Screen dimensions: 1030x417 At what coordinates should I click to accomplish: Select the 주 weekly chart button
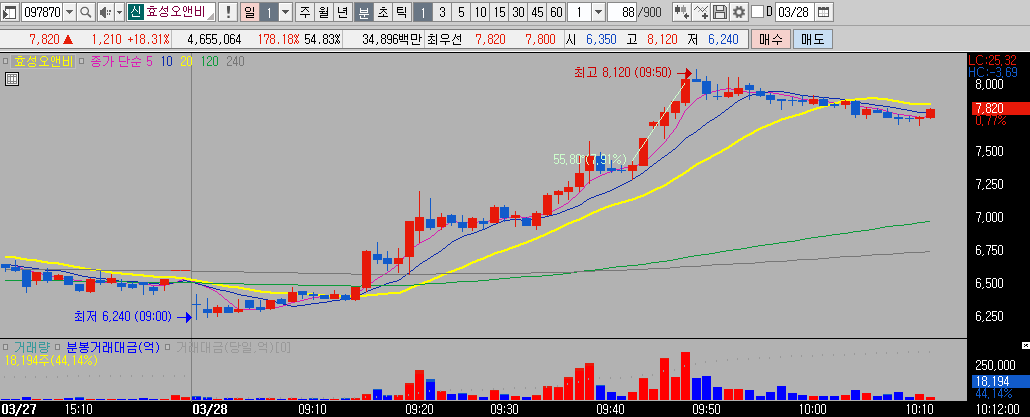(305, 12)
